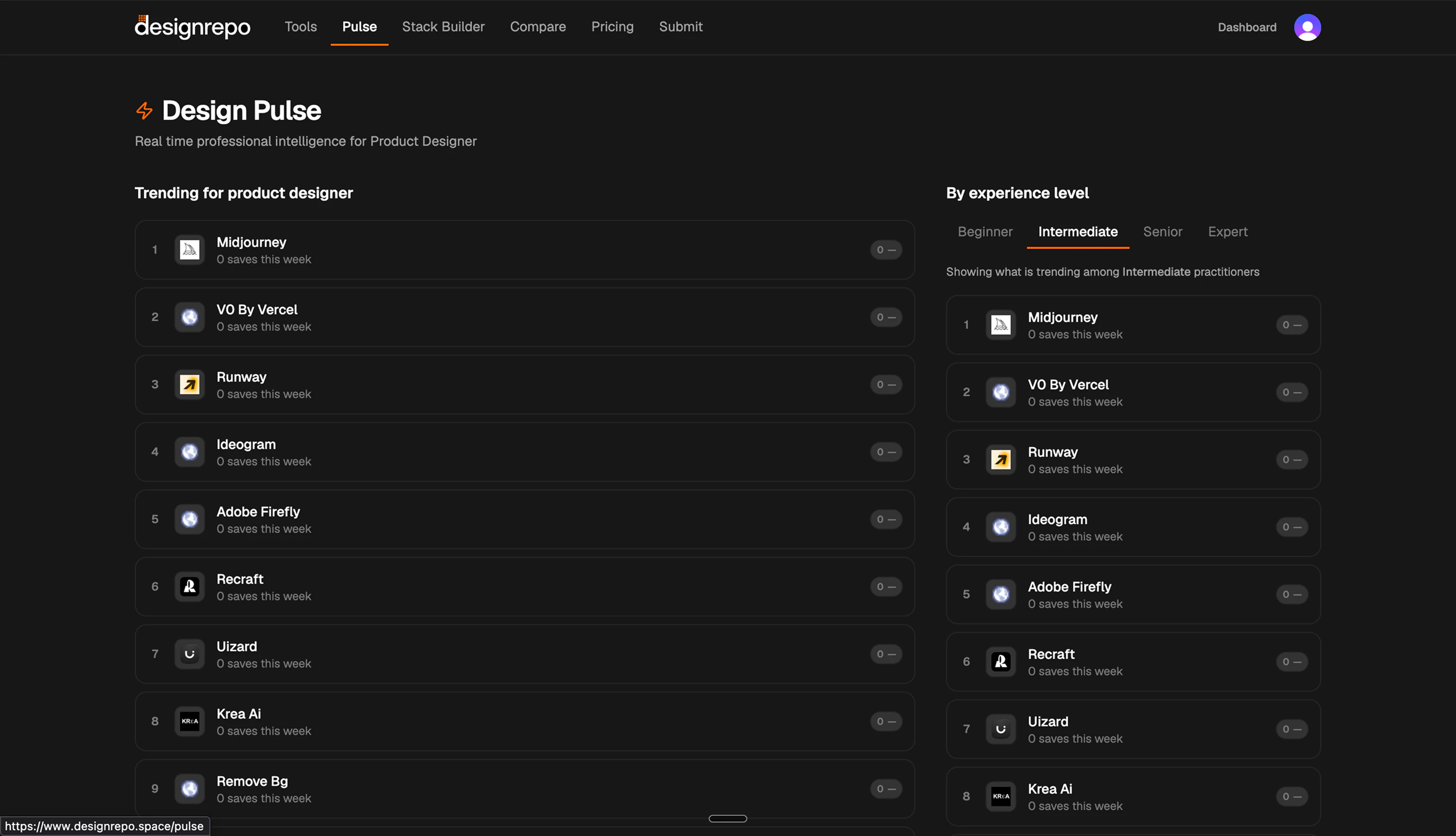Click Krea Ai icon in Trending list
1456x836 pixels.
[190, 721]
